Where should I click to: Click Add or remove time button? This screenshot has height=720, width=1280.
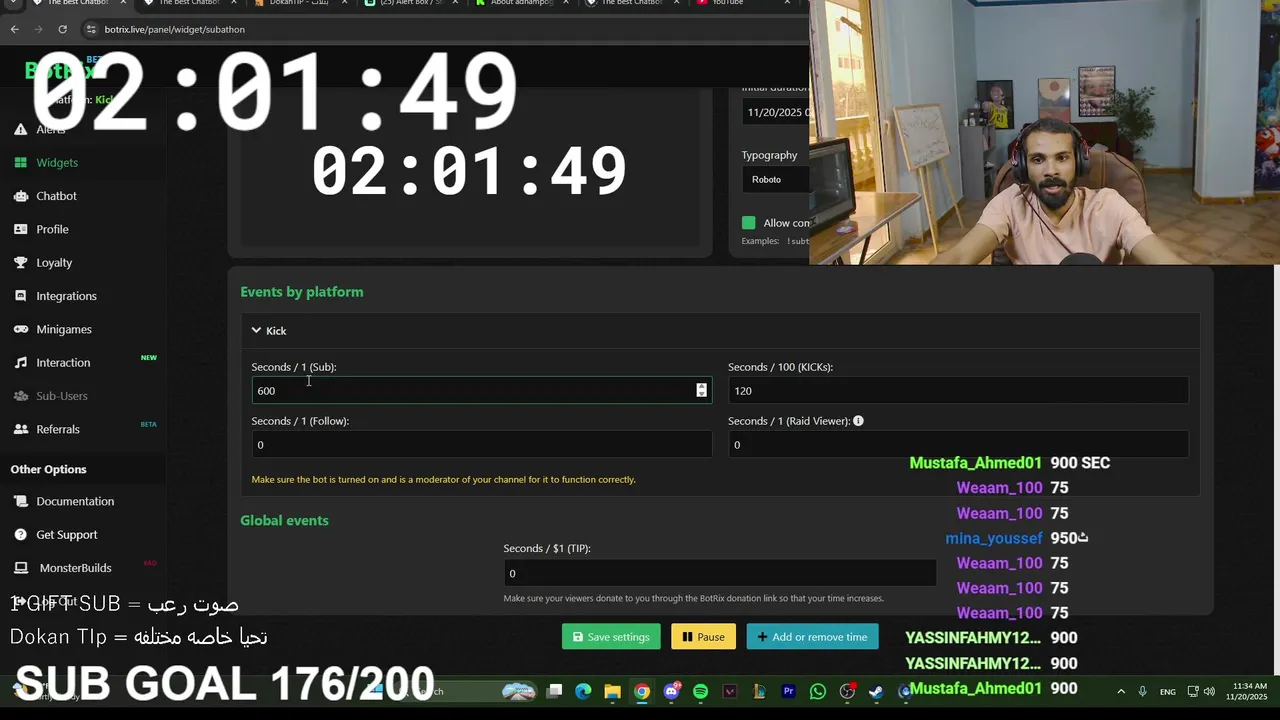(x=812, y=637)
